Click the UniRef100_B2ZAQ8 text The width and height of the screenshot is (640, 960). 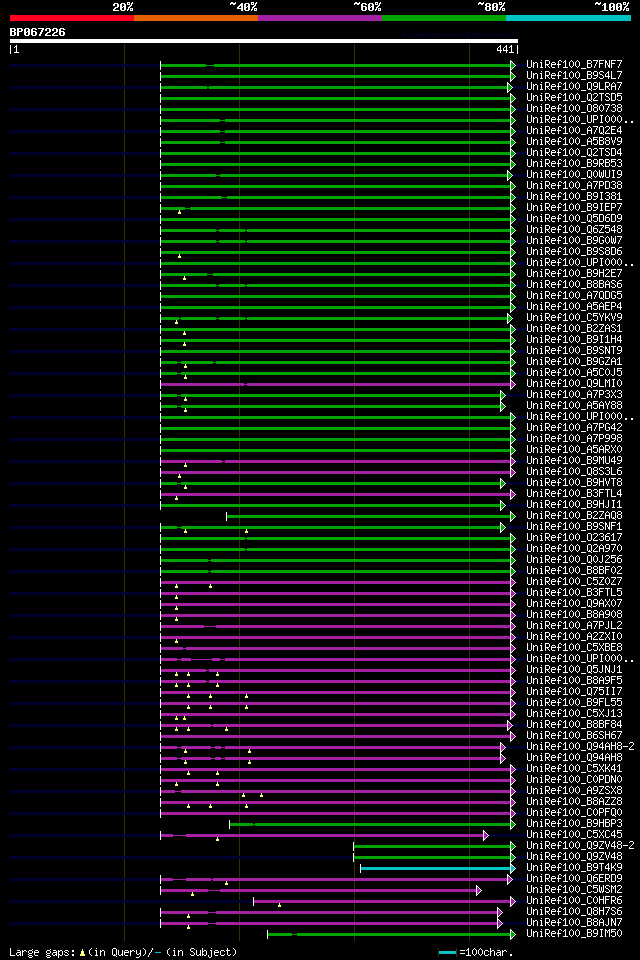pyautogui.click(x=574, y=516)
